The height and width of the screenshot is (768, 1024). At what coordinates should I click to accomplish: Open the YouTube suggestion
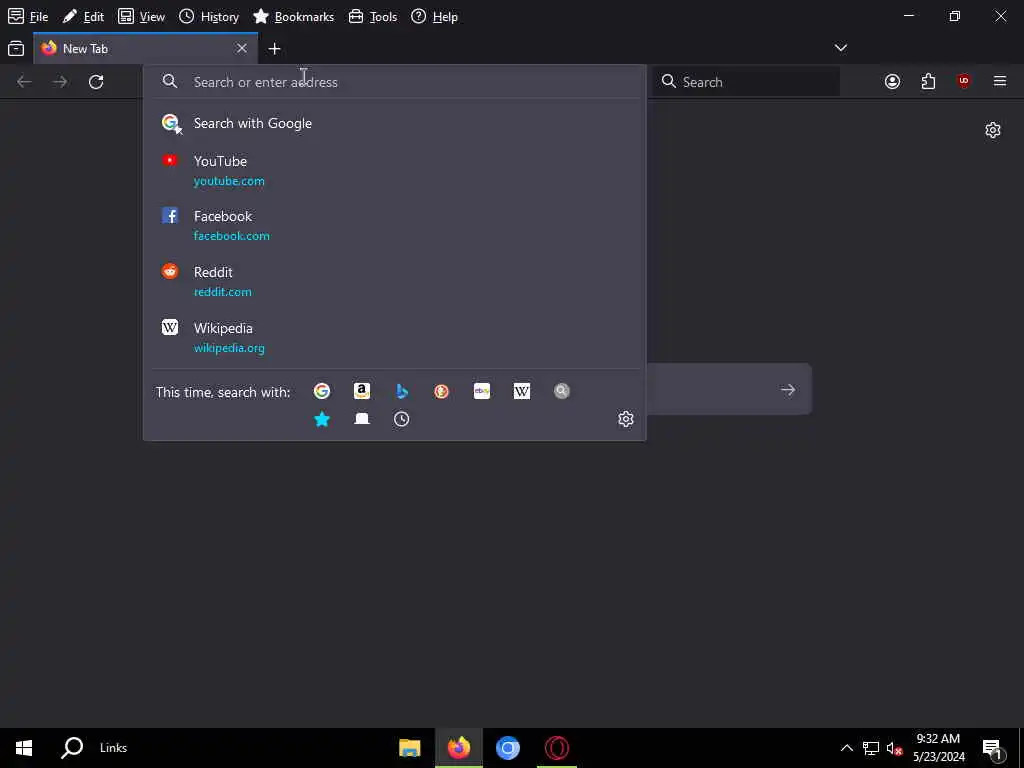(394, 170)
